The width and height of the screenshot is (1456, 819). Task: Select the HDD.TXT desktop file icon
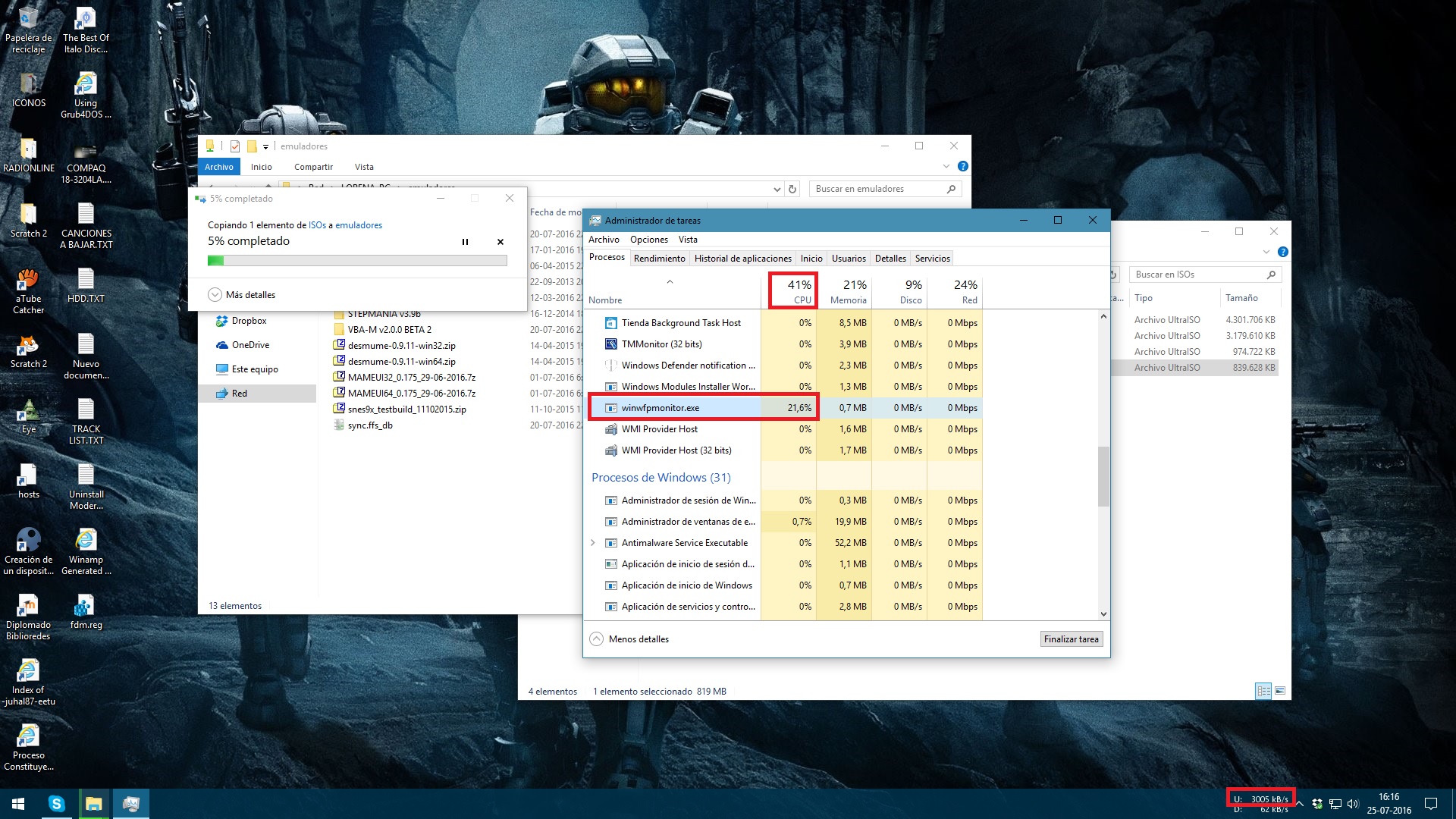(x=86, y=286)
